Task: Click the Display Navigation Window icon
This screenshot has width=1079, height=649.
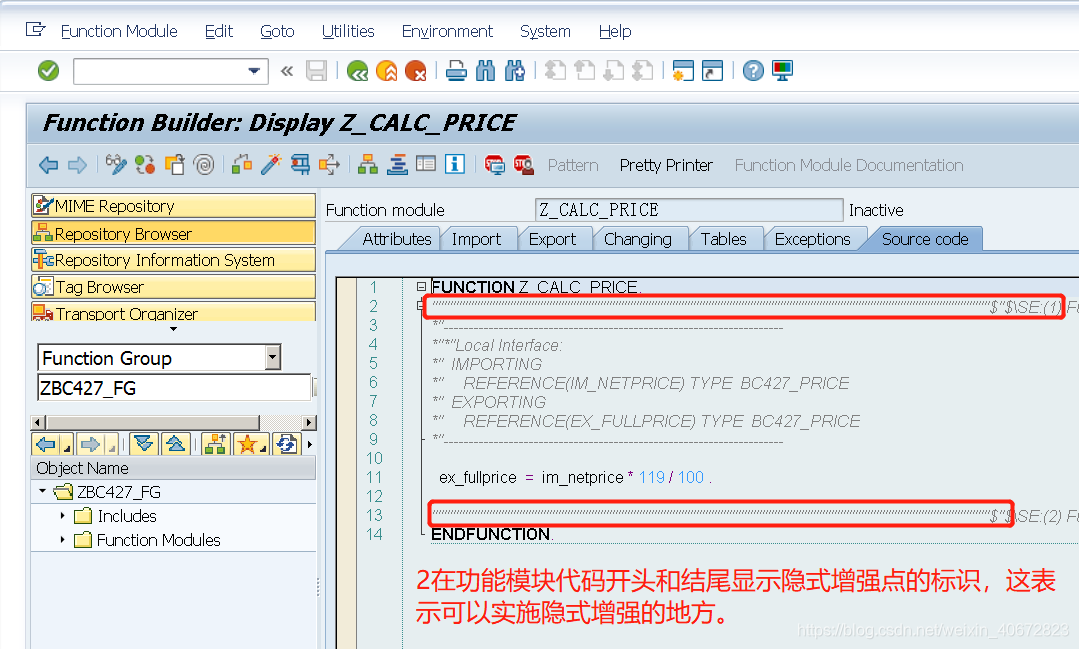Action: (397, 164)
